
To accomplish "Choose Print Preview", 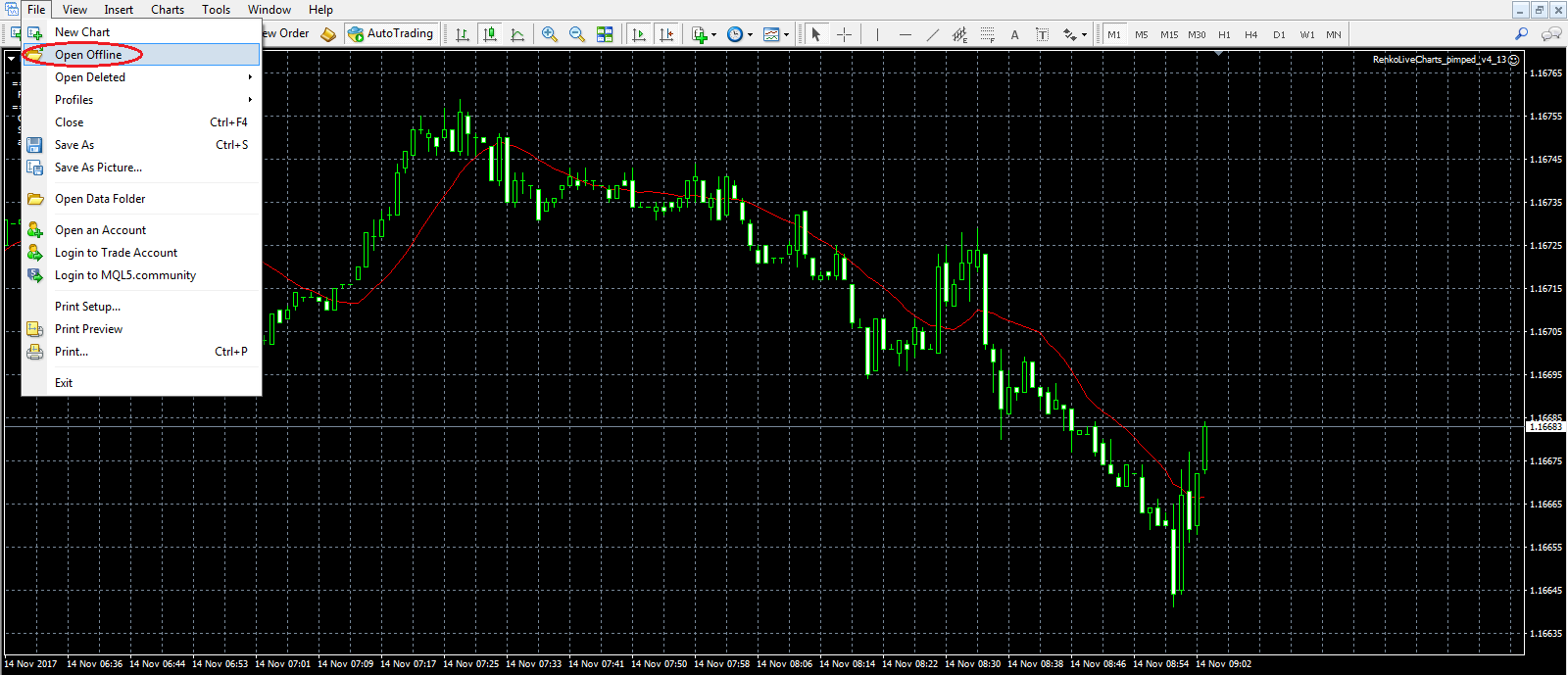I will coord(141,329).
